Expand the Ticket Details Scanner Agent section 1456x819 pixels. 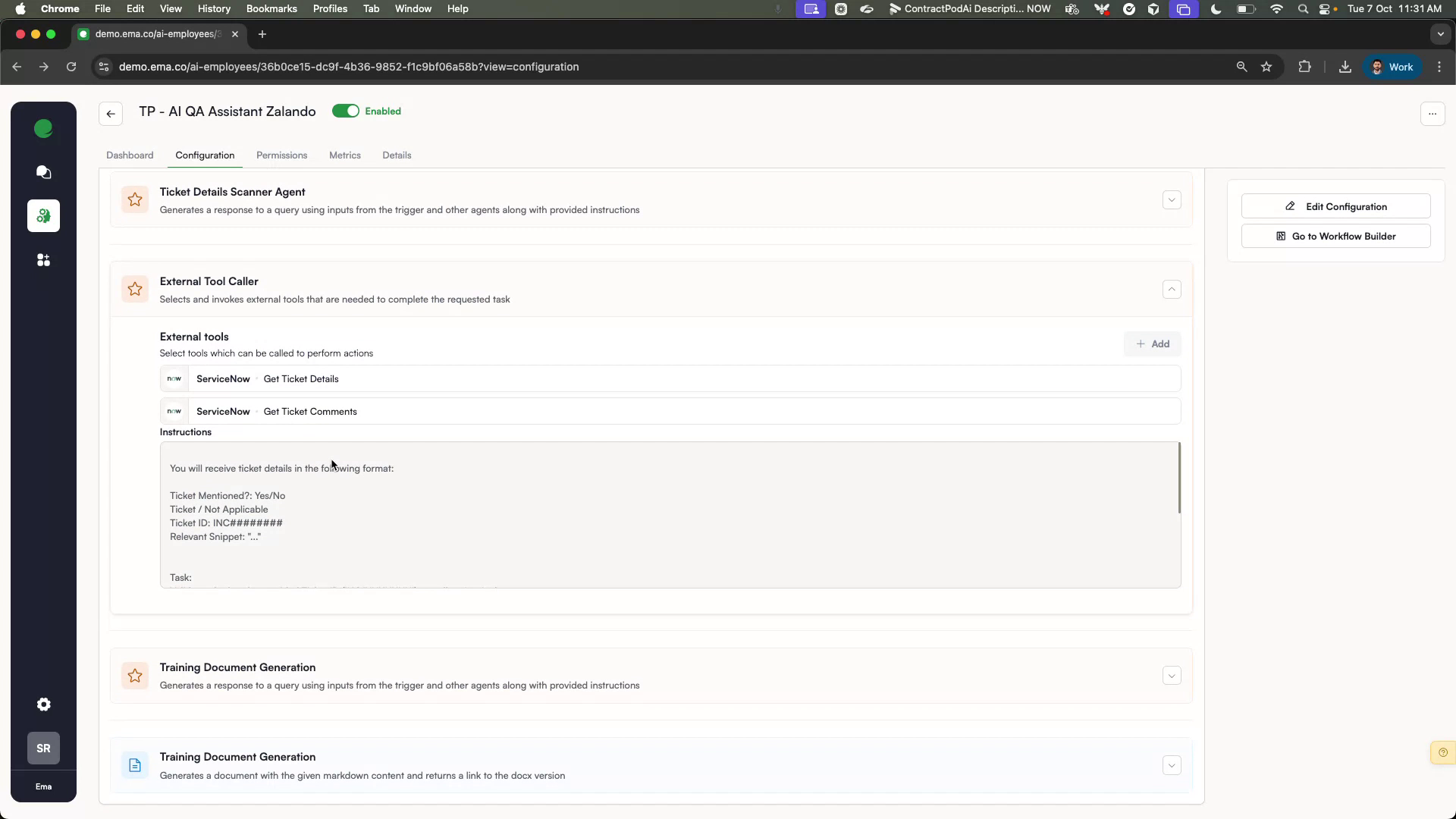tap(1172, 199)
